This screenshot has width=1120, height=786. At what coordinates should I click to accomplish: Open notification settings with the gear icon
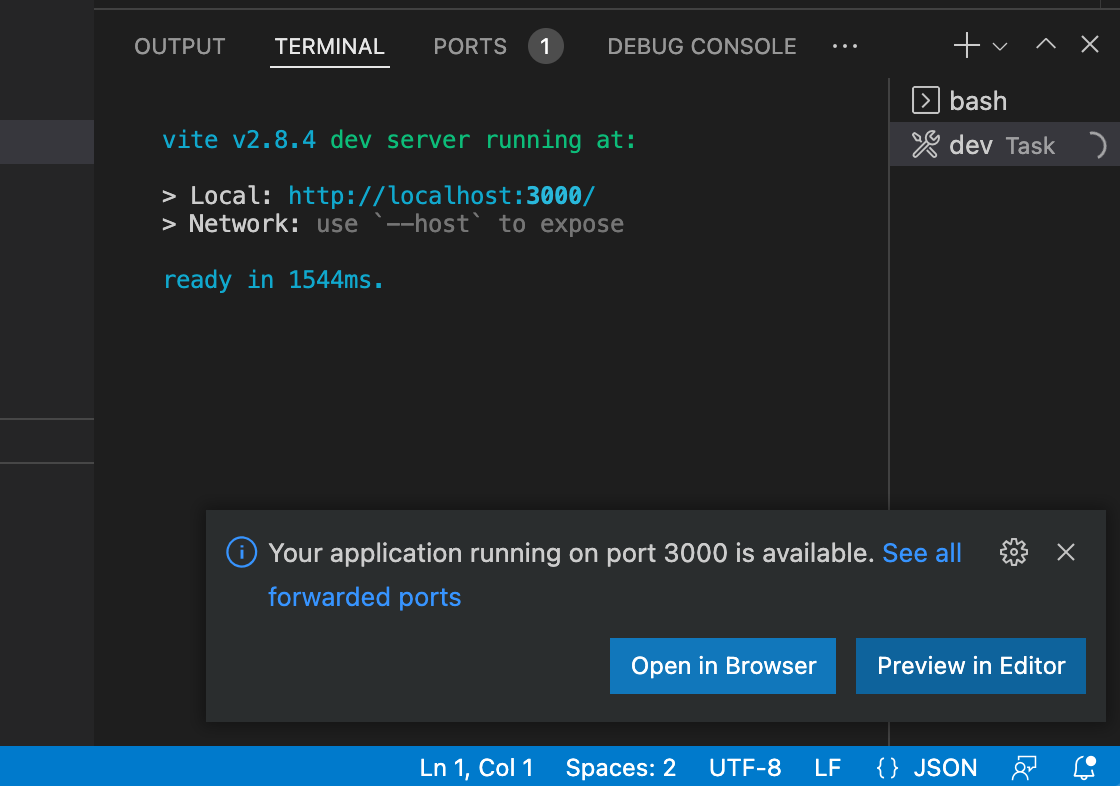point(1014,552)
